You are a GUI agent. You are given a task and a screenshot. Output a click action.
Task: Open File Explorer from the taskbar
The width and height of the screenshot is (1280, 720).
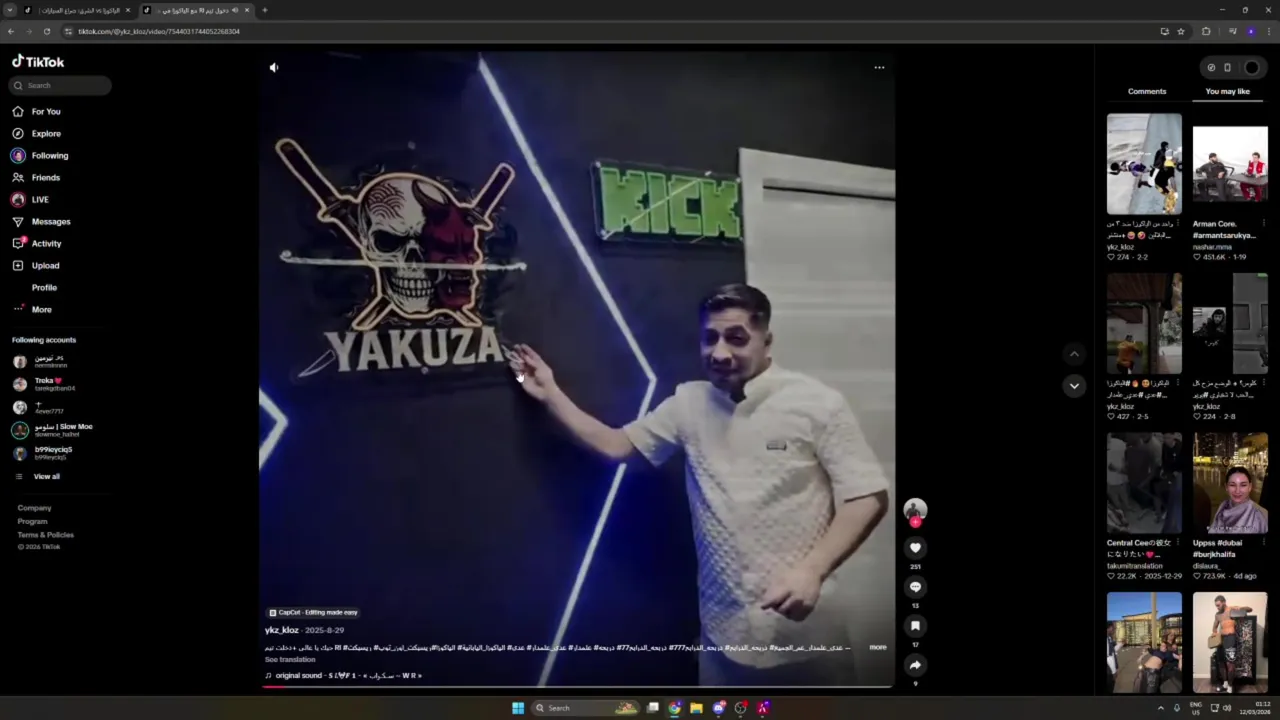696,708
